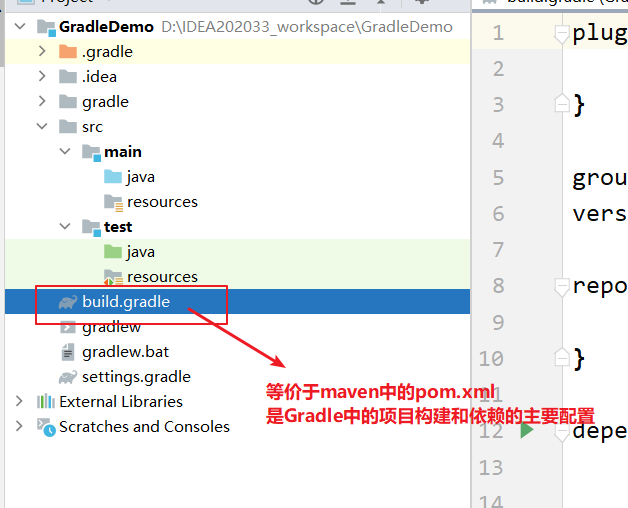This screenshot has width=628, height=508.
Task: Click the 'plug' code text on line 1
Action: 600,34
